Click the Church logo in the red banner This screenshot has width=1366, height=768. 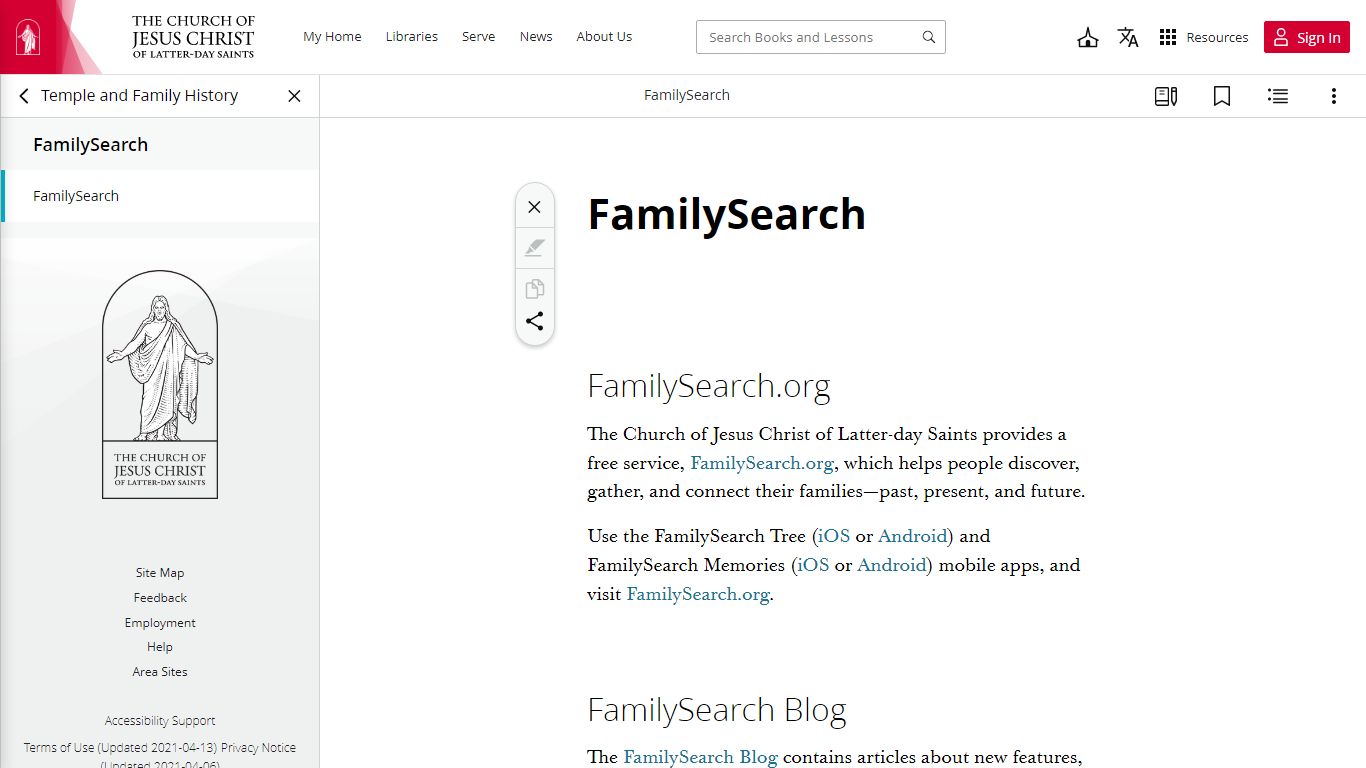point(28,38)
